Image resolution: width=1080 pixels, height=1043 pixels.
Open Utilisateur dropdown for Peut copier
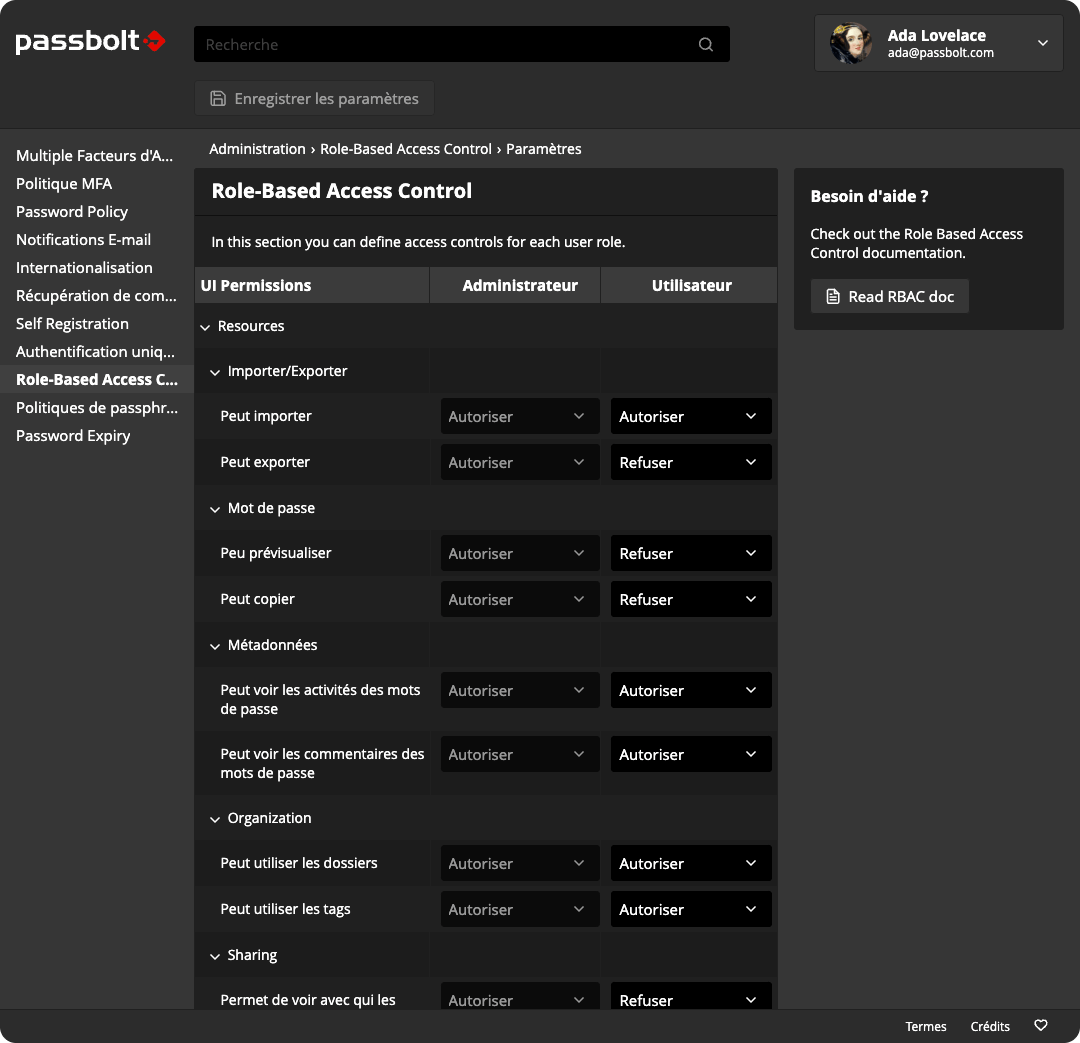691,599
